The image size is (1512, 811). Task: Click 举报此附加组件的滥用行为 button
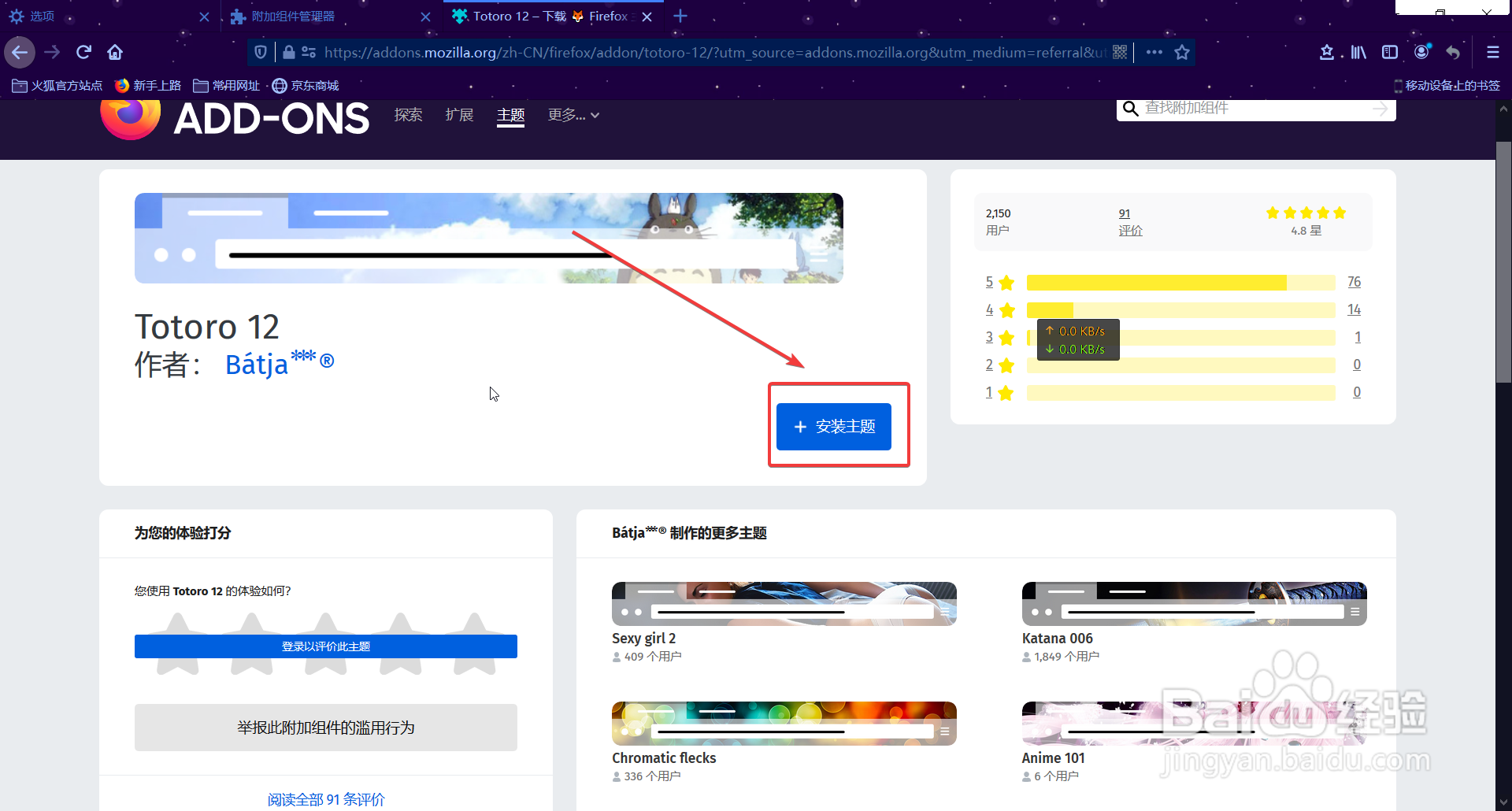click(326, 728)
